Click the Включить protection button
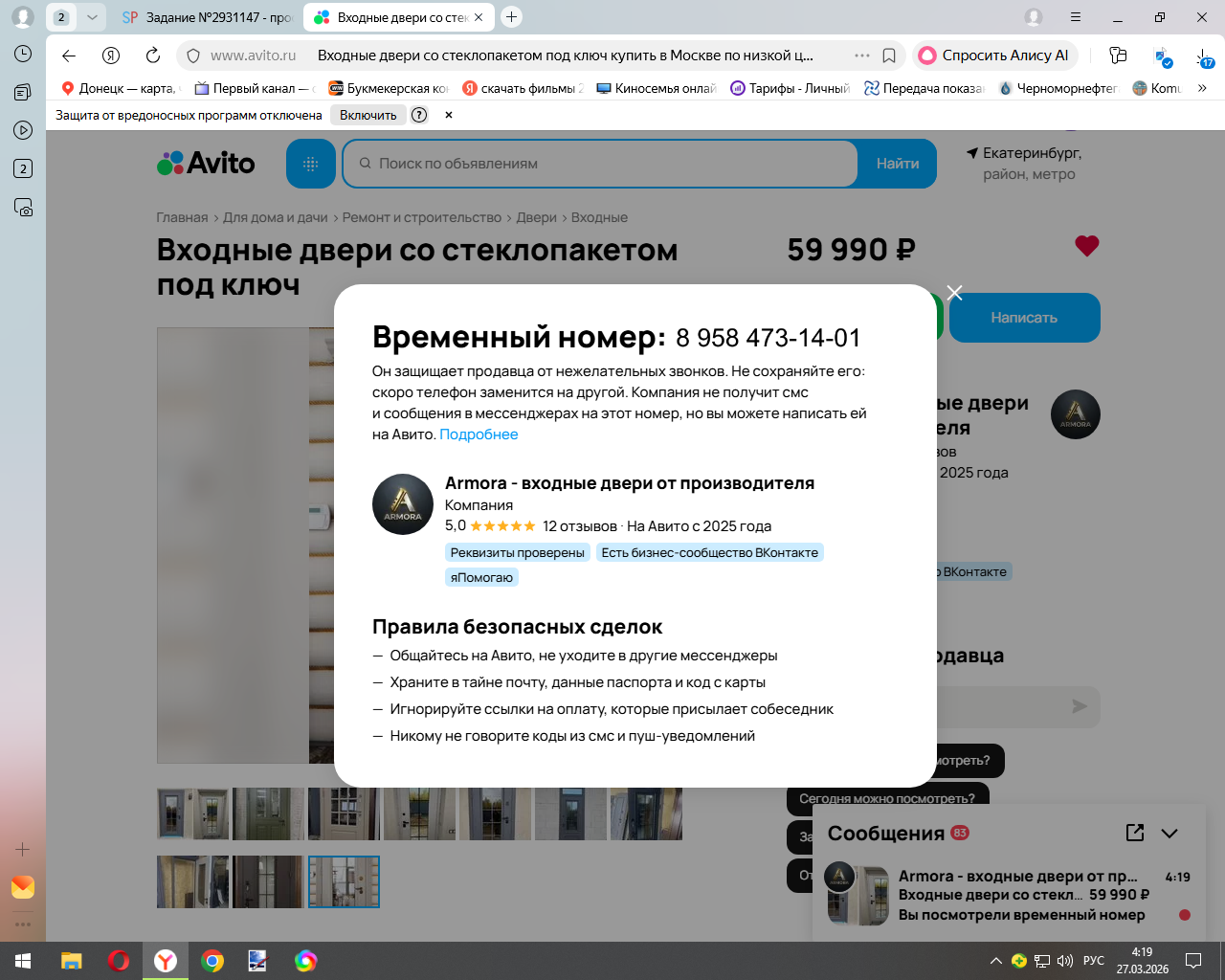Screen dimensions: 1225x980 click(367, 115)
